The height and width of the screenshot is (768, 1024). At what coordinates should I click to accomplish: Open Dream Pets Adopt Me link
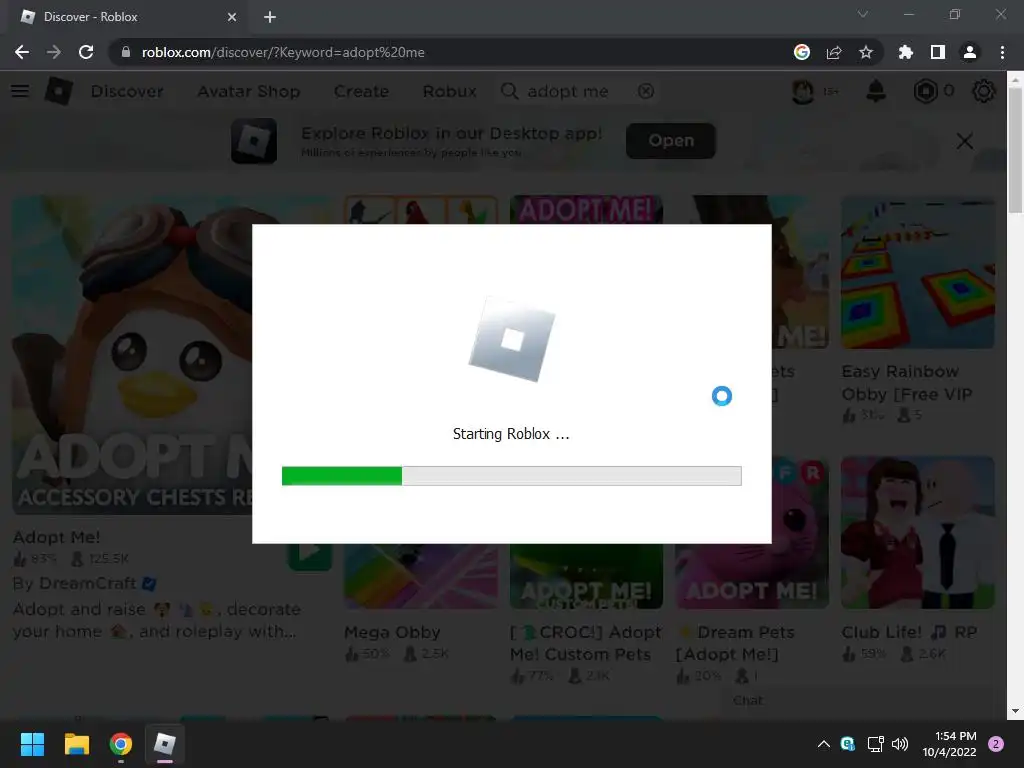pos(735,643)
